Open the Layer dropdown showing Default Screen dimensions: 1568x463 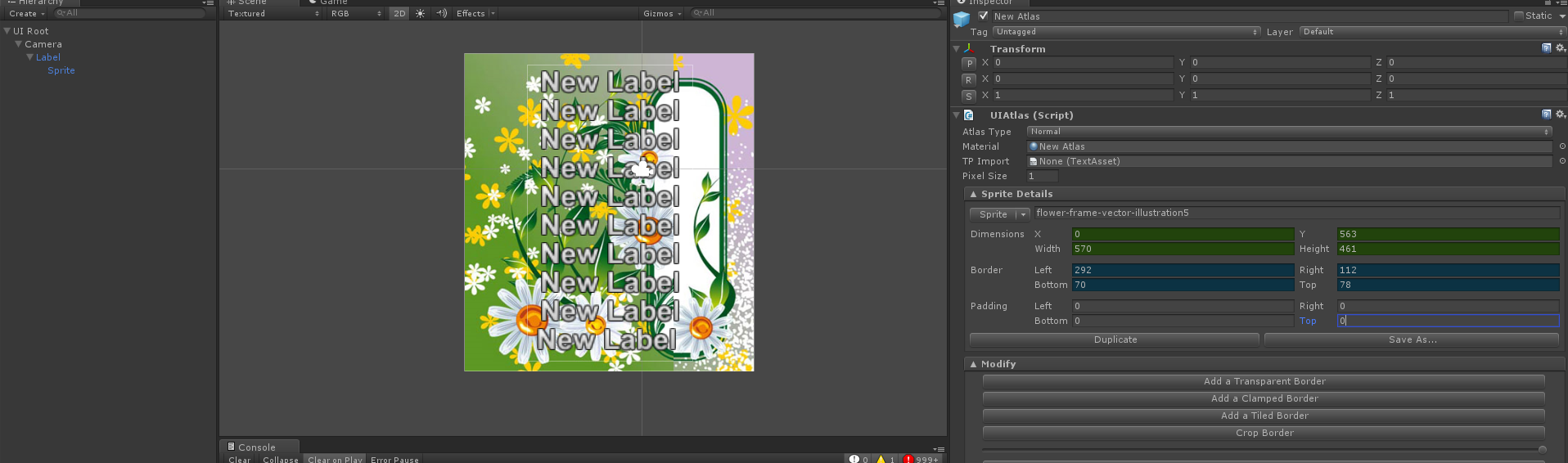pyautogui.click(x=1432, y=32)
